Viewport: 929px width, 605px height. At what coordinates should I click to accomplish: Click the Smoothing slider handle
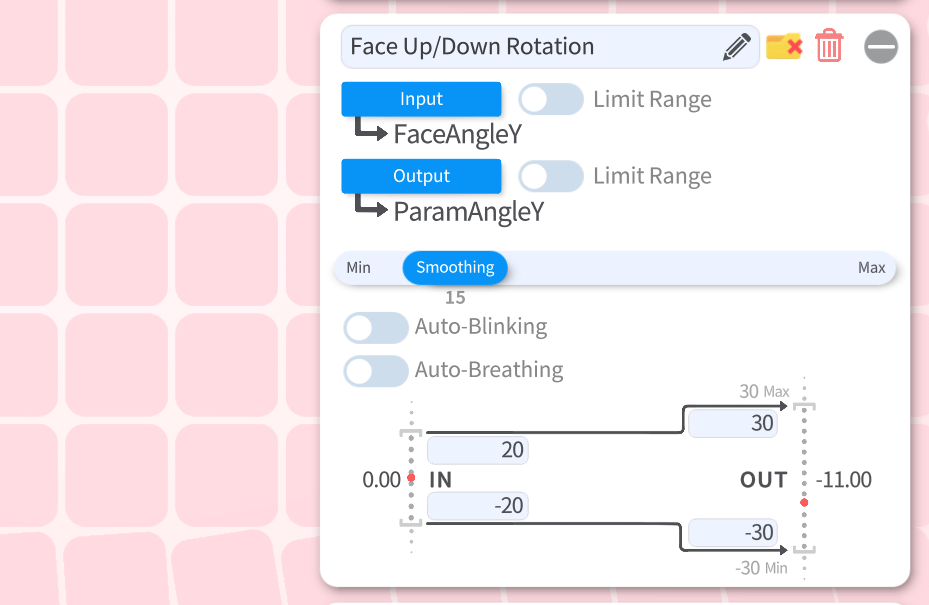[455, 268]
